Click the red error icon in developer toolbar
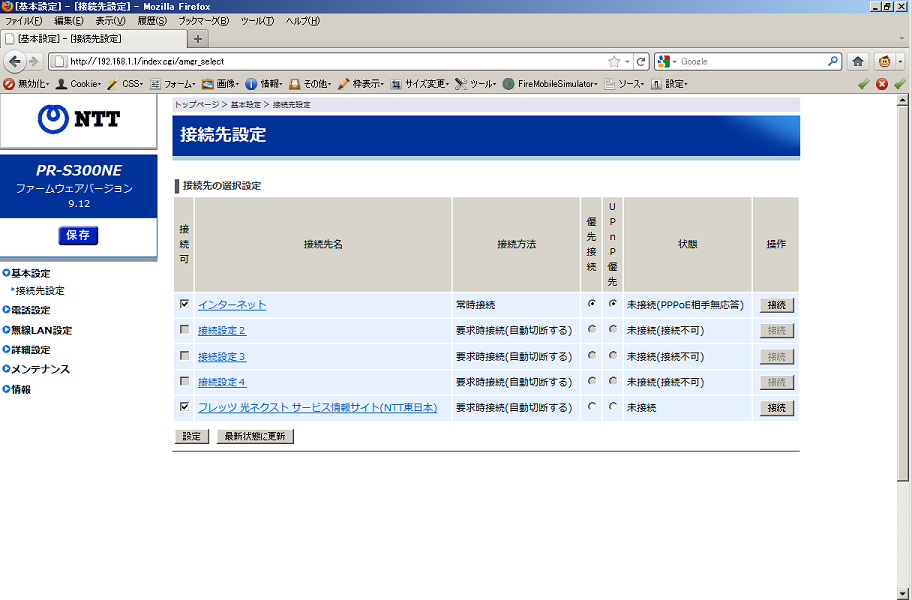This screenshot has height=600, width=912. [x=882, y=84]
